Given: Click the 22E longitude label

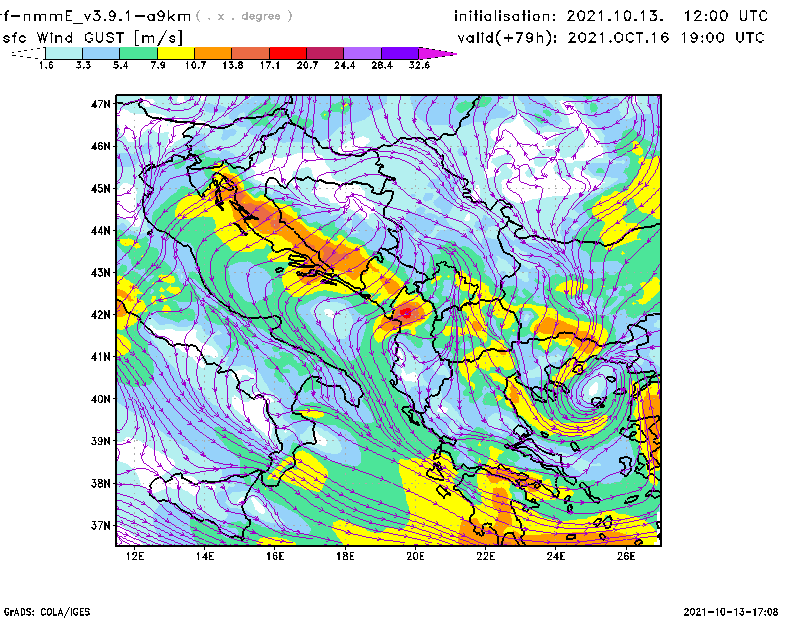Looking at the screenshot, I should click(x=485, y=556).
